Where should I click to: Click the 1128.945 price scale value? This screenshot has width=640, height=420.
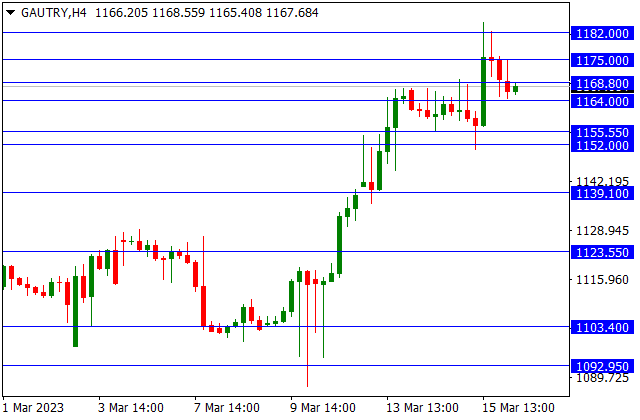(x=602, y=231)
